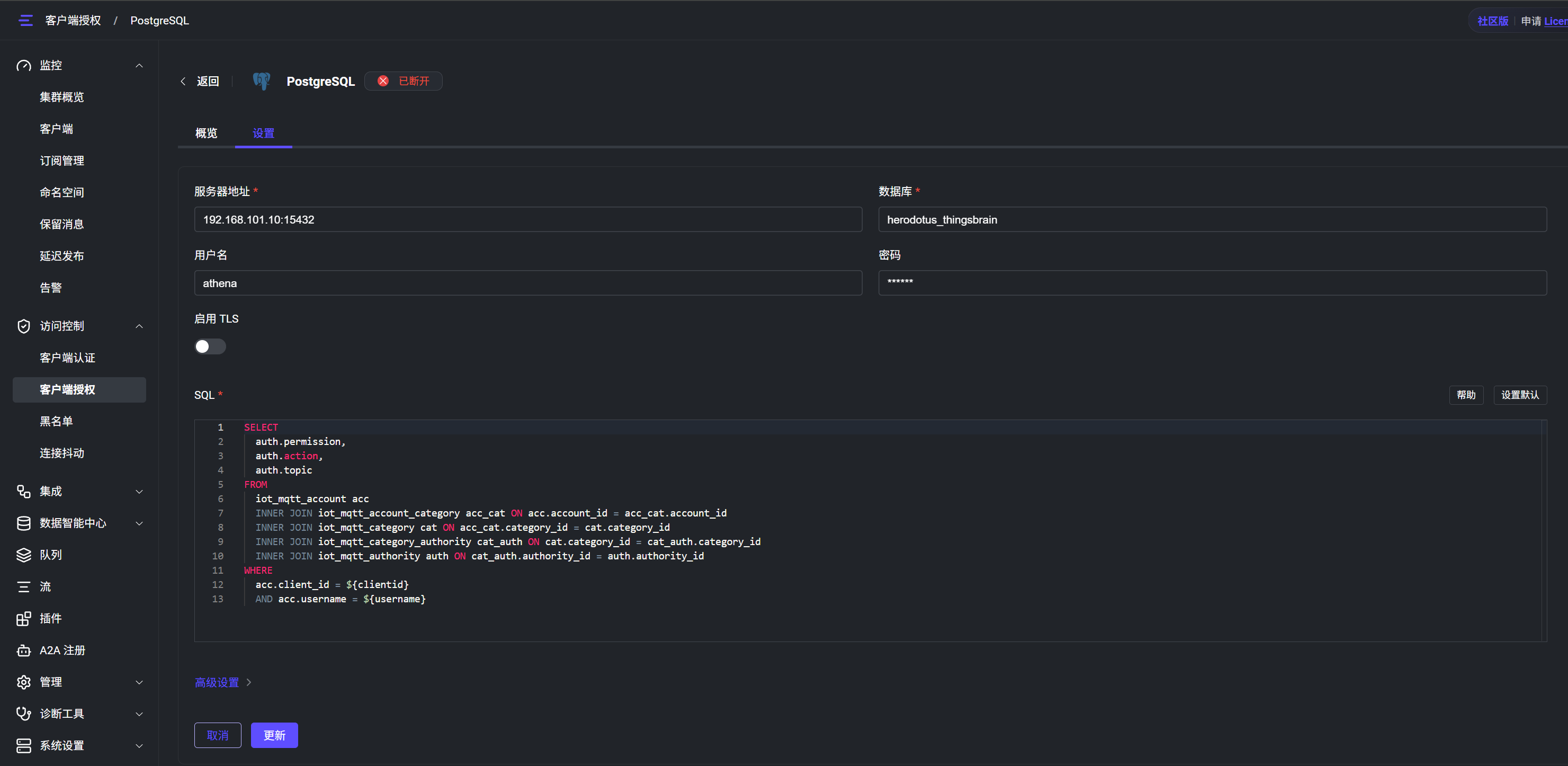This screenshot has width=1568, height=766.
Task: Click the 客户端授权 breadcrumb
Action: point(73,20)
